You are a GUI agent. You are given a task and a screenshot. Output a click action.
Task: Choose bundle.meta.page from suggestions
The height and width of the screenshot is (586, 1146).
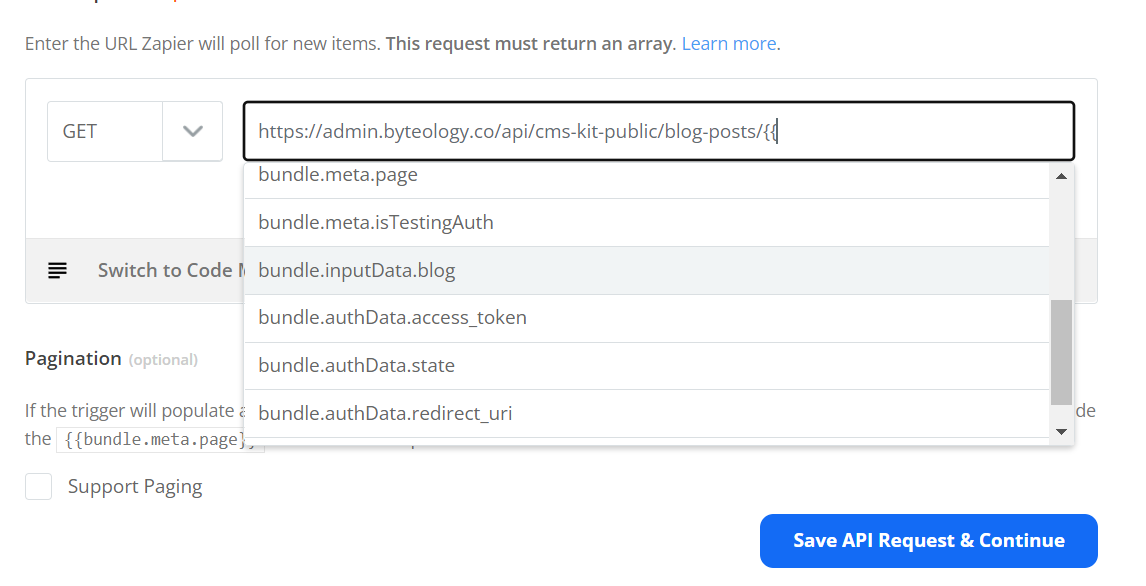tap(647, 176)
